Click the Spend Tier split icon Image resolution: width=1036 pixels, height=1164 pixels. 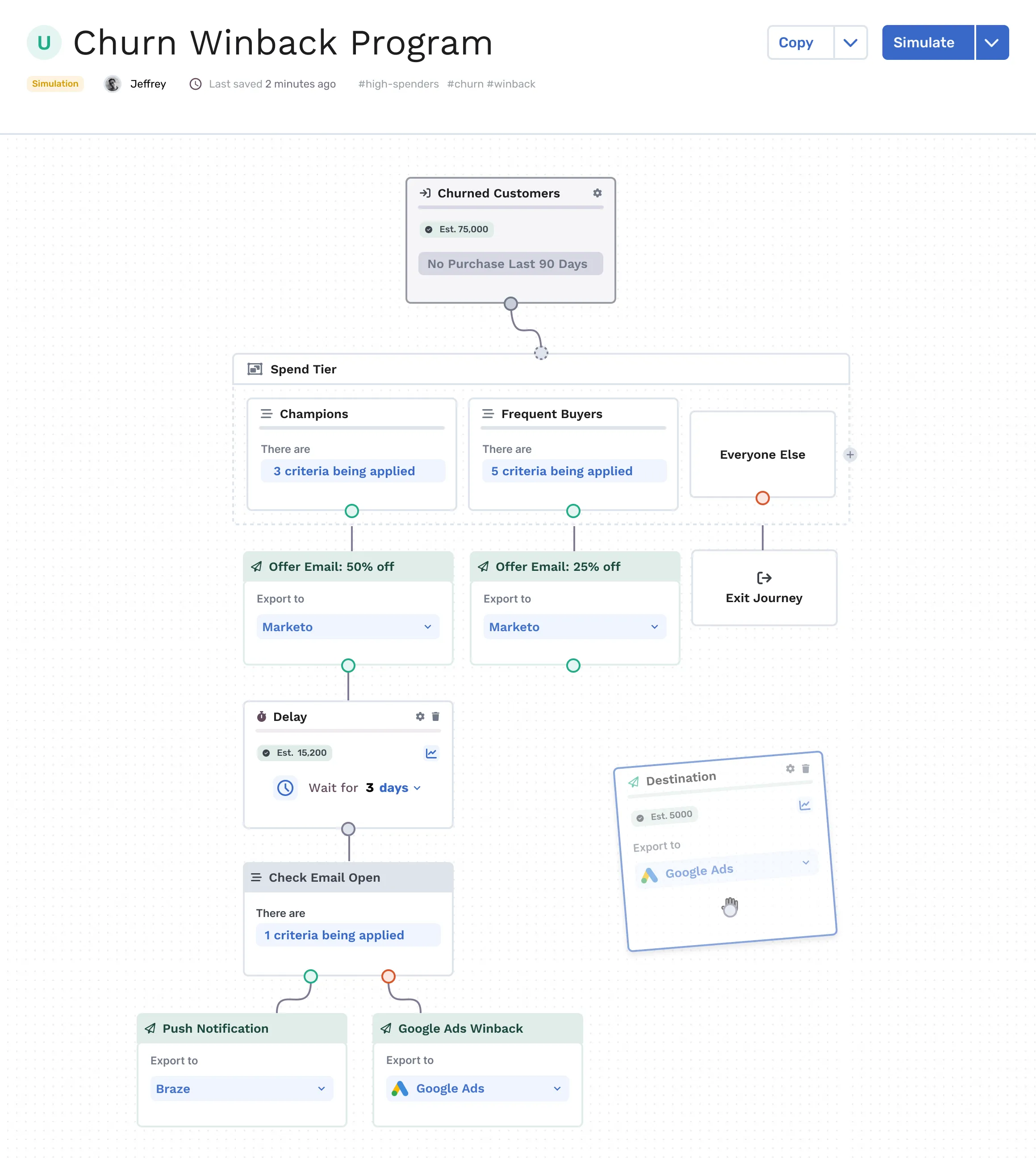[255, 369]
